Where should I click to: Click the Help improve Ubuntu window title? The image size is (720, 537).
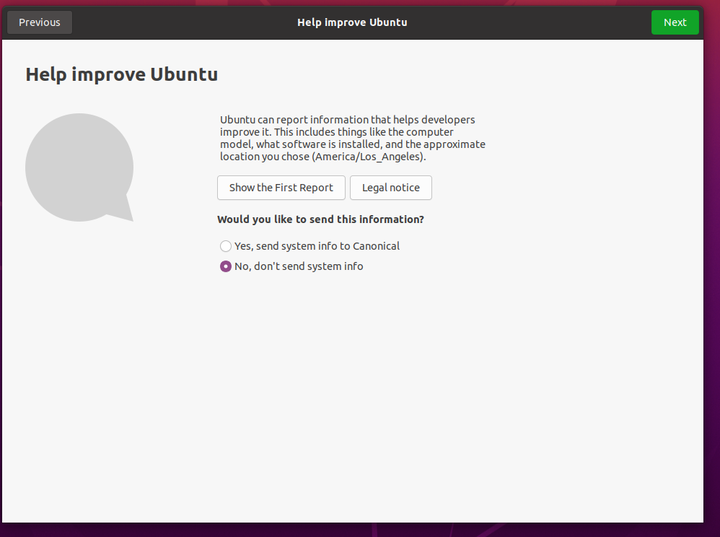(x=352, y=23)
